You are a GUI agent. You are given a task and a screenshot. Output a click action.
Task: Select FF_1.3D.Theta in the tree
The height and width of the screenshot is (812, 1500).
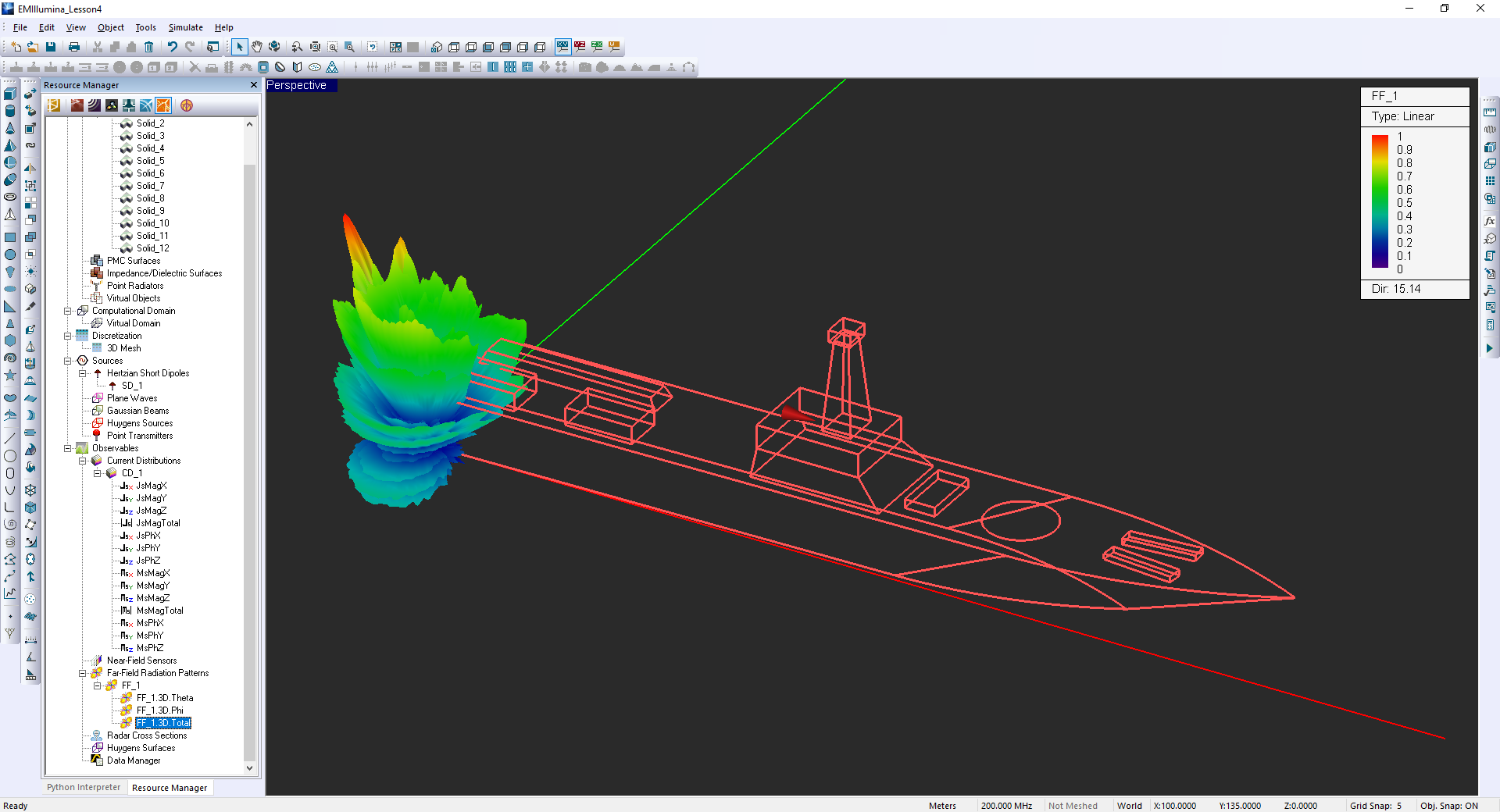165,698
